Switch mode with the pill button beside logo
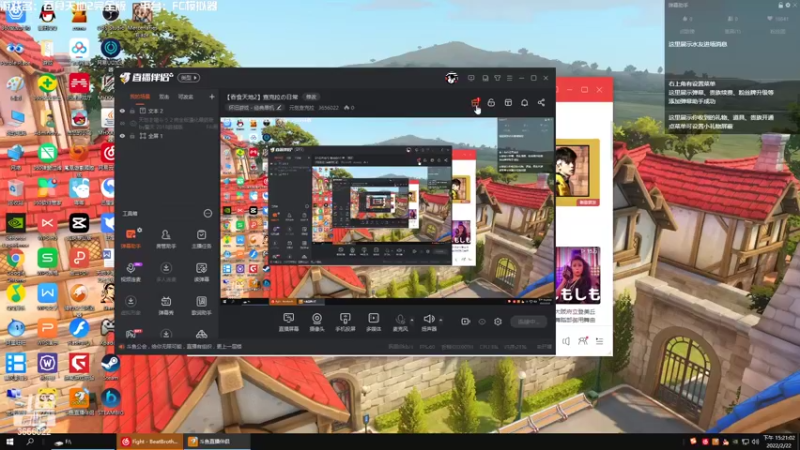 189,78
